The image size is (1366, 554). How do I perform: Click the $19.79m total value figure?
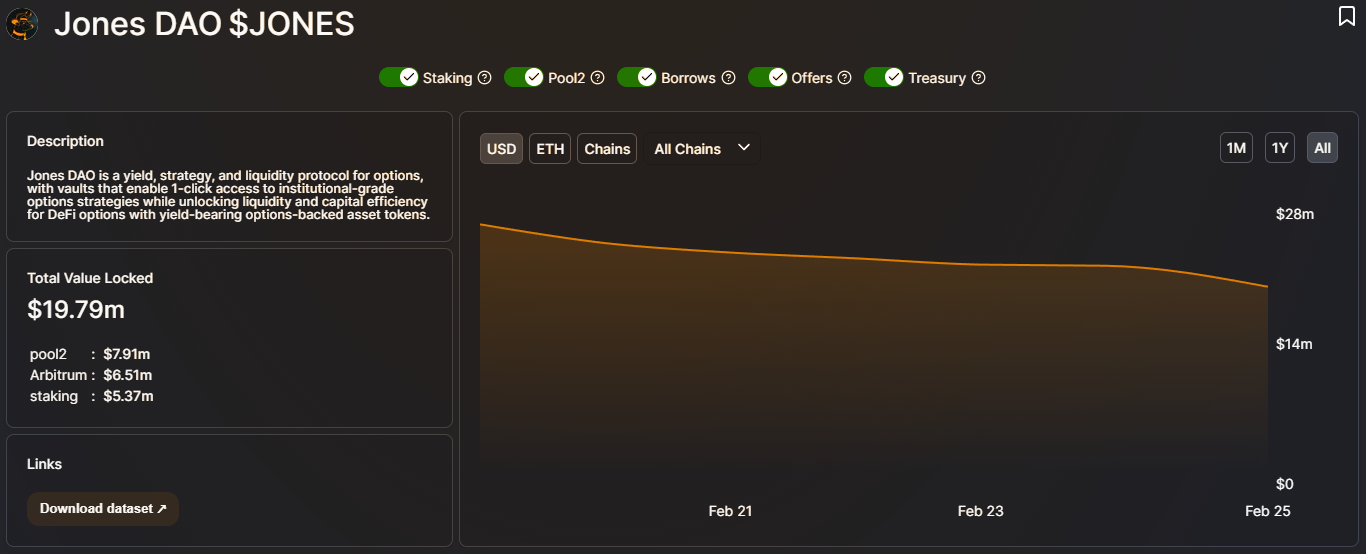(x=76, y=309)
